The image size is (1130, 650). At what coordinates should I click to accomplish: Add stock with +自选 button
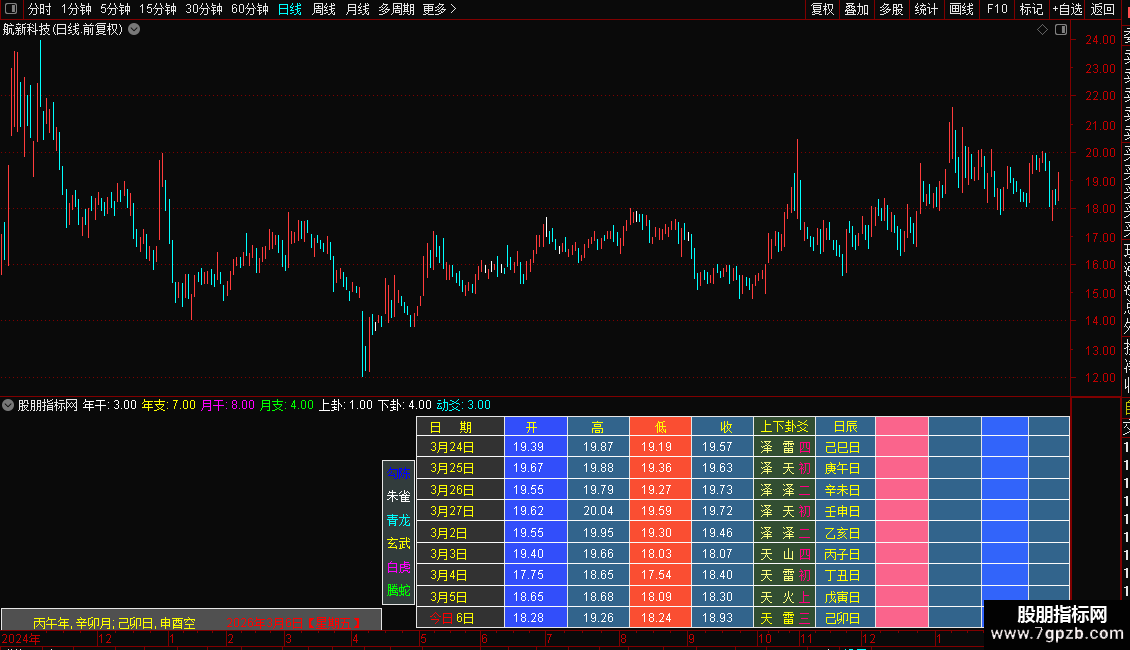pos(1067,9)
